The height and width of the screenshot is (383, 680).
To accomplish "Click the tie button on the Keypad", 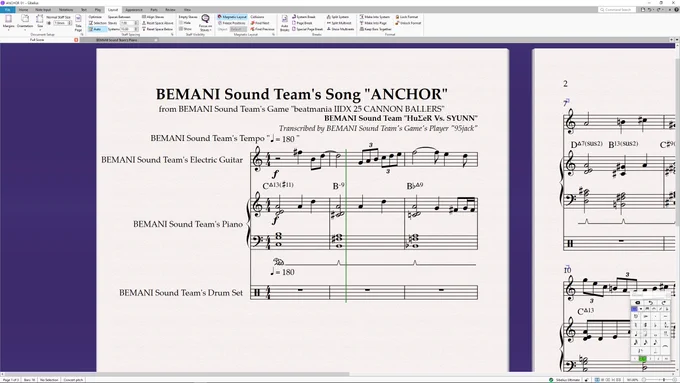I will pyautogui.click(x=666, y=346).
